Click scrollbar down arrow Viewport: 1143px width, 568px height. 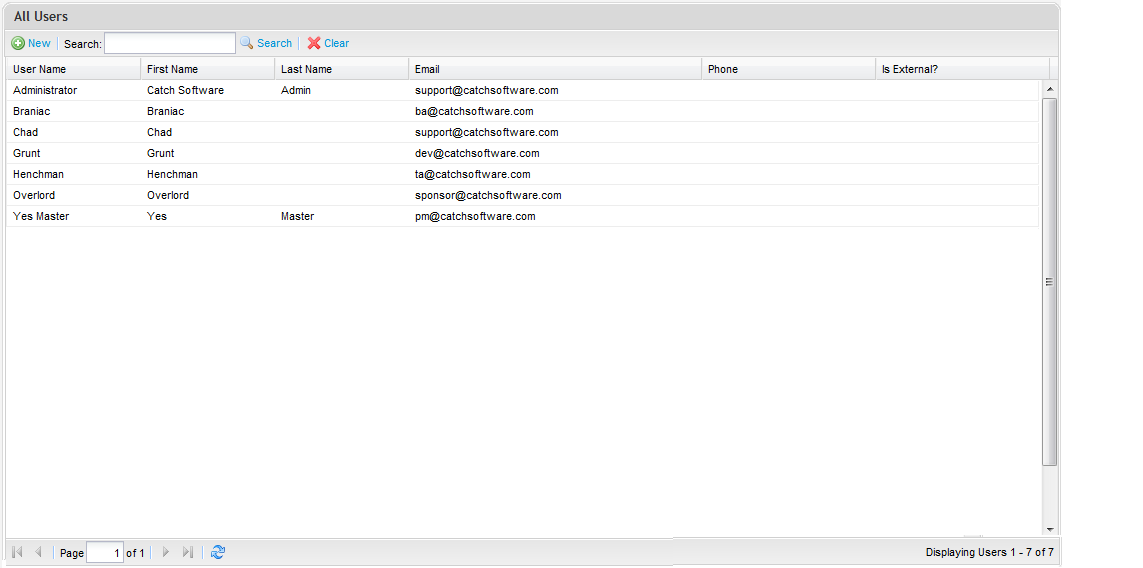click(x=1049, y=529)
